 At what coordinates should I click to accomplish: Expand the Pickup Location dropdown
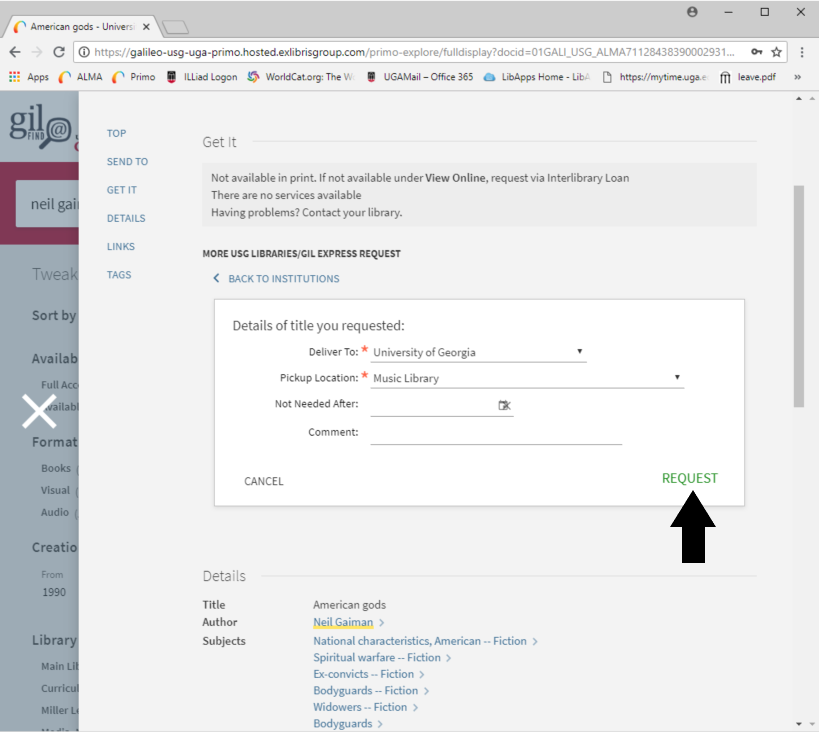(x=677, y=378)
